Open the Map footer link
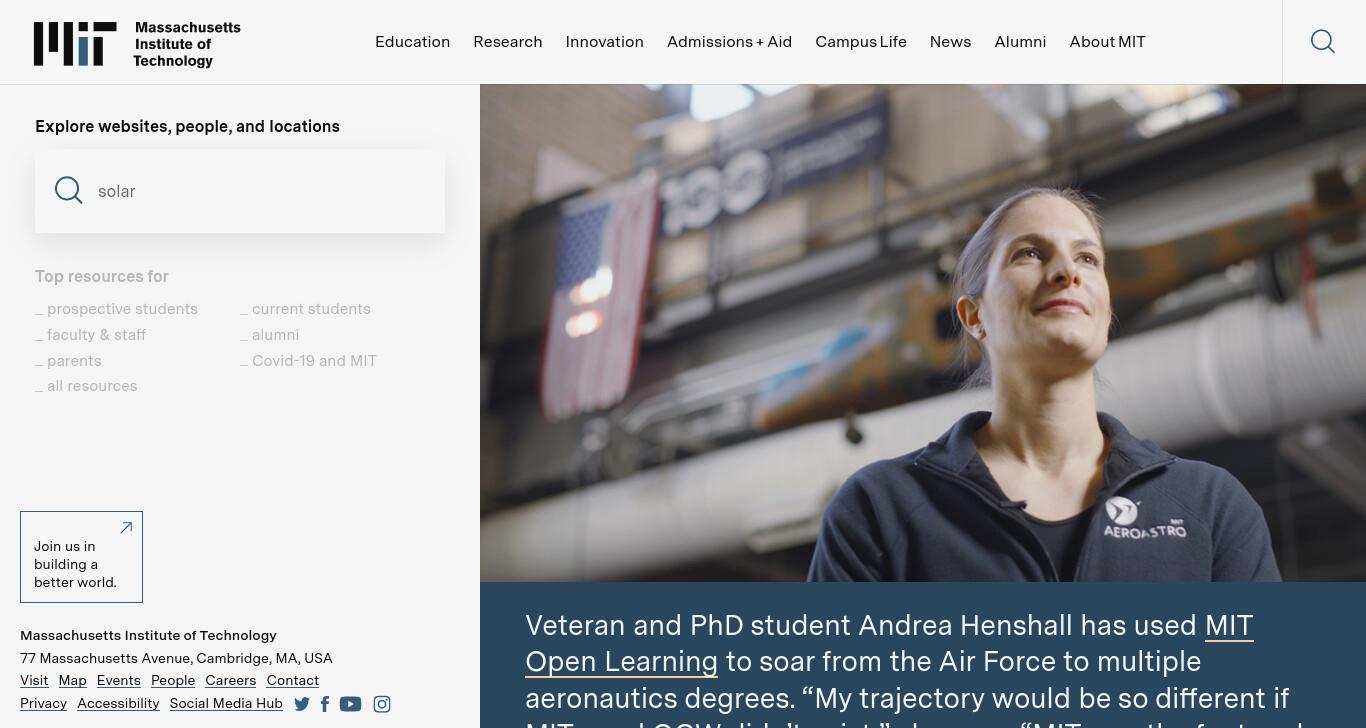This screenshot has width=1366, height=728. (73, 680)
